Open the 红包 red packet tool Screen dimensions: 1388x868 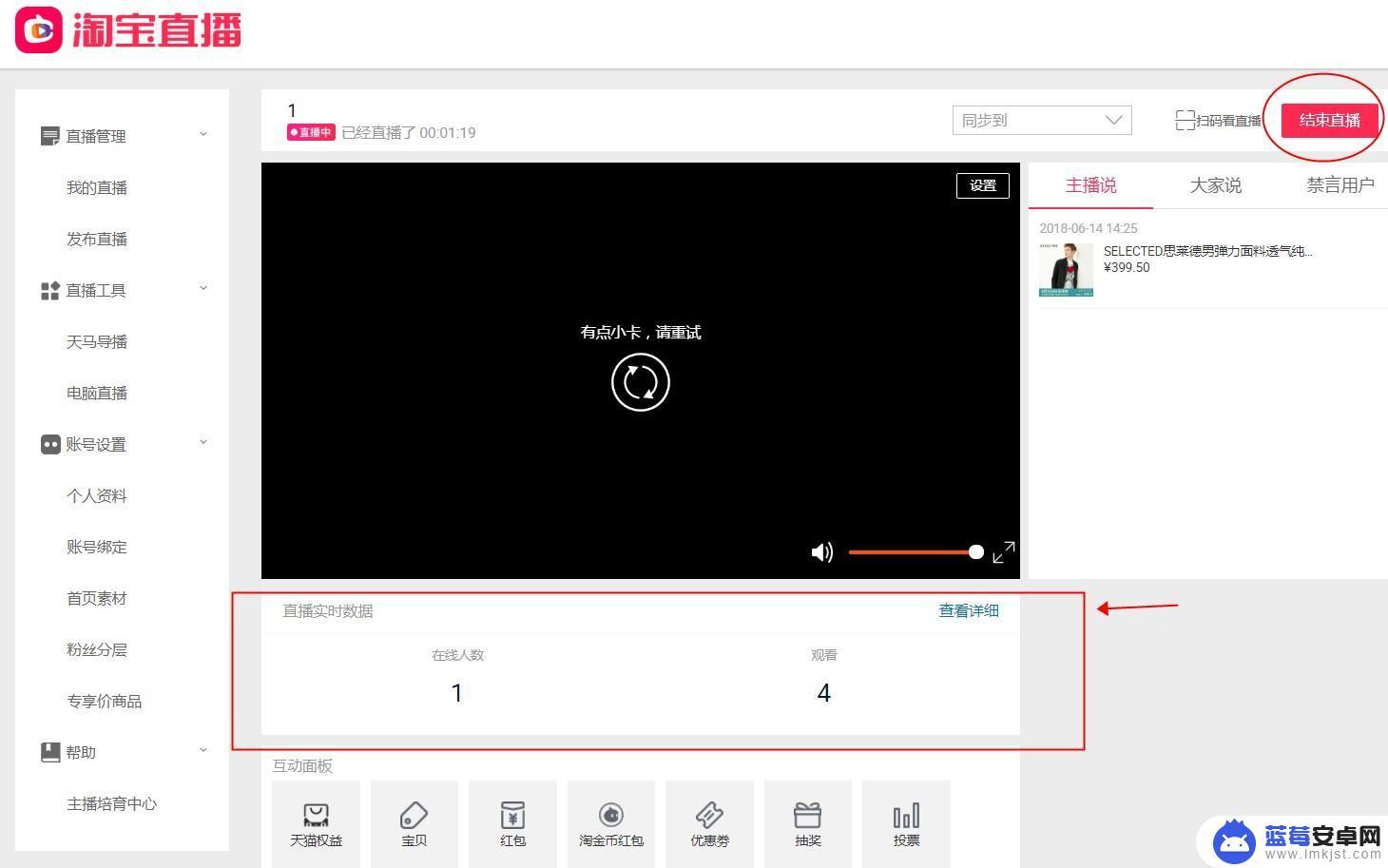[512, 823]
